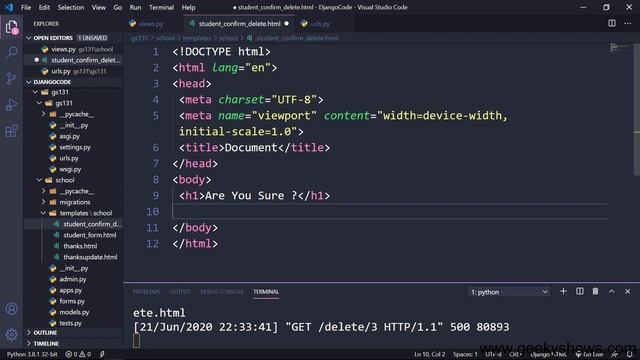Screen dimensions: 640x360
Task: Place cursor on empty line 10
Action: [390, 211]
